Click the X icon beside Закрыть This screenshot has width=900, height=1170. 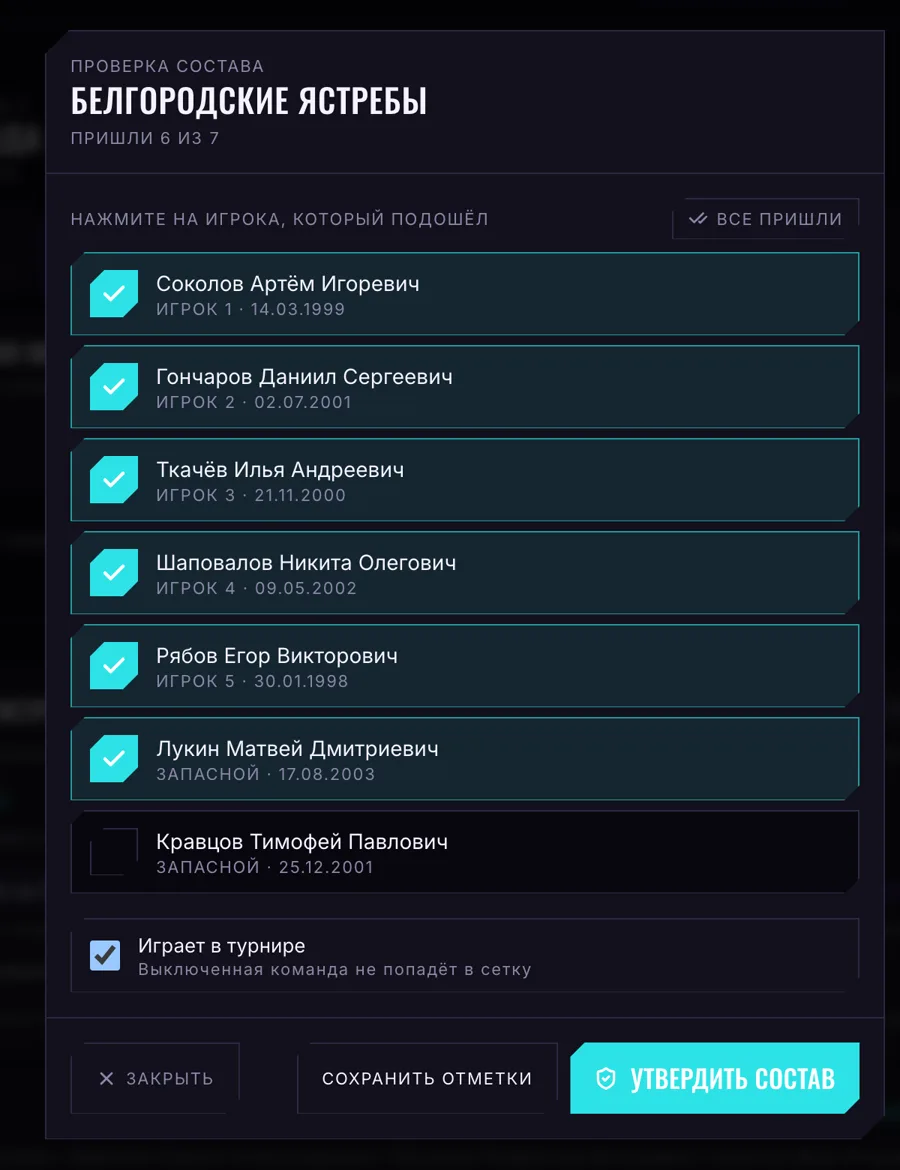click(x=107, y=1078)
